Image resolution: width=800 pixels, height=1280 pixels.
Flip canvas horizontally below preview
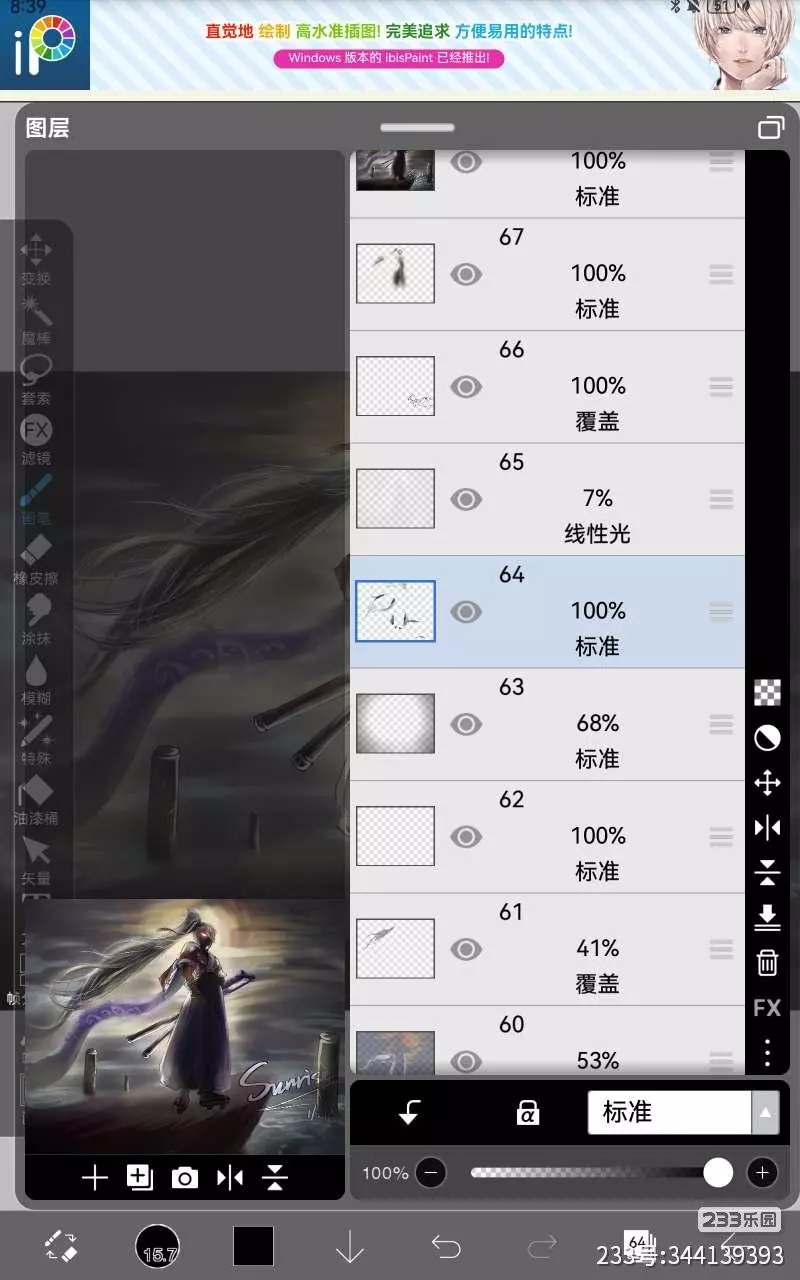[x=230, y=1178]
